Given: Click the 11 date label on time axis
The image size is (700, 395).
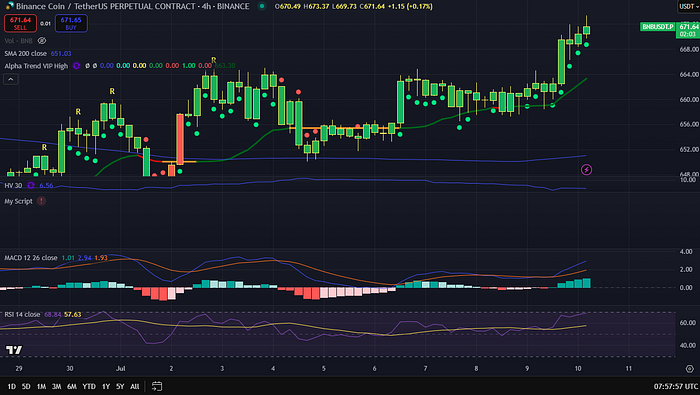Looking at the screenshot, I should [629, 369].
